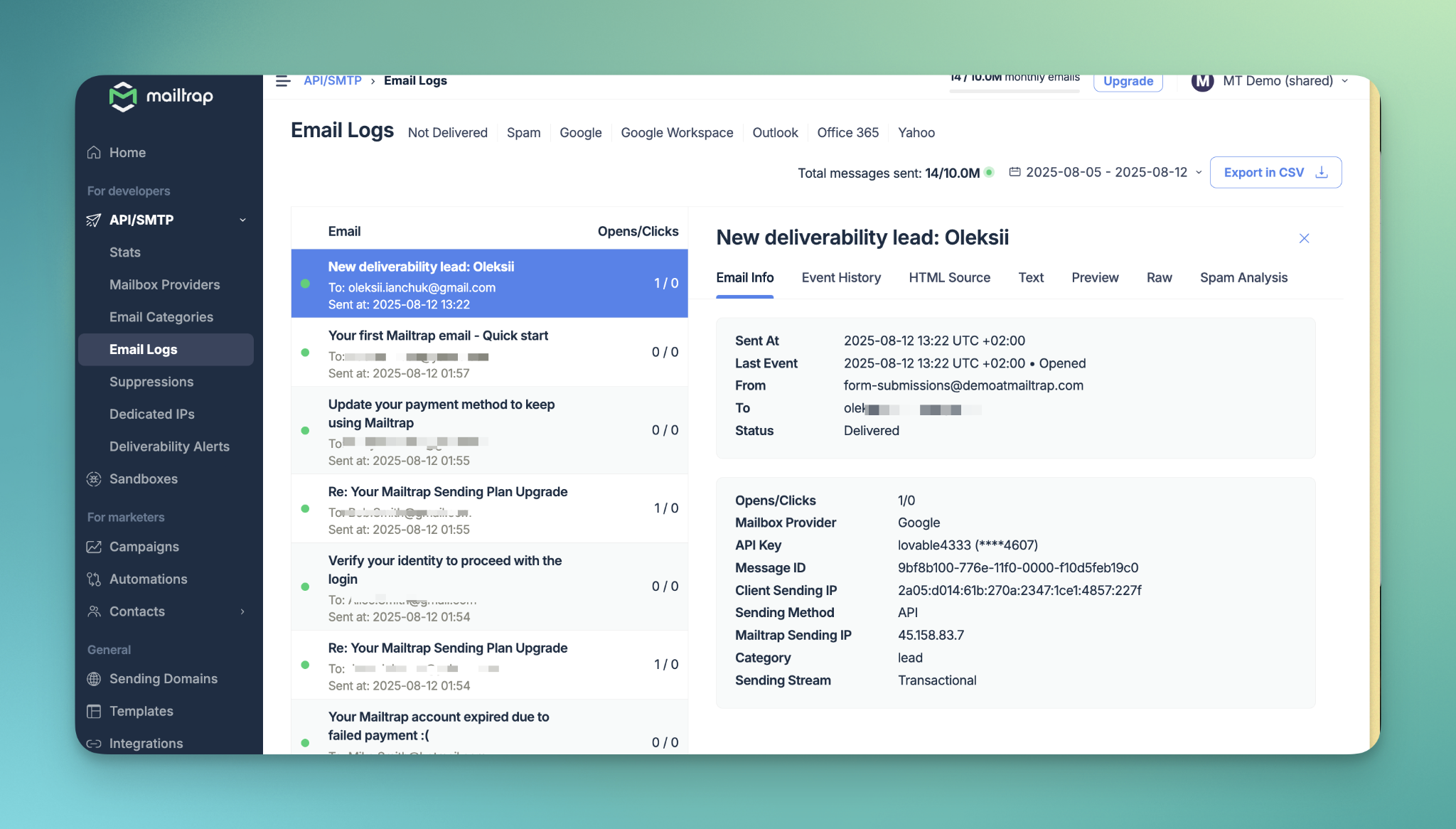Click the download icon in Export button
The image size is (1456, 829).
click(x=1322, y=173)
